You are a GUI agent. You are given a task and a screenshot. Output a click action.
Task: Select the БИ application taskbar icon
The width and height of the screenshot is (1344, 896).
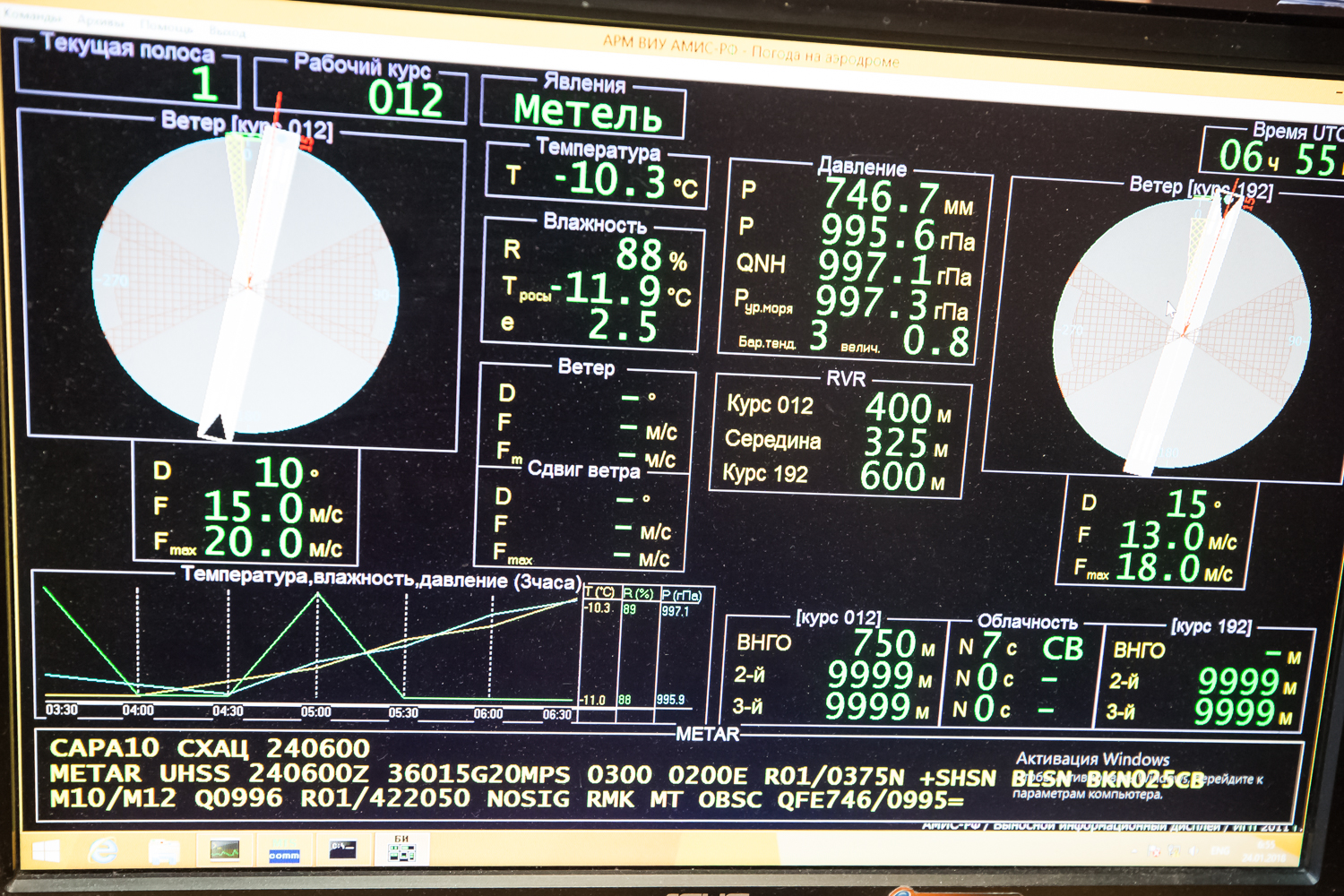coord(401,849)
